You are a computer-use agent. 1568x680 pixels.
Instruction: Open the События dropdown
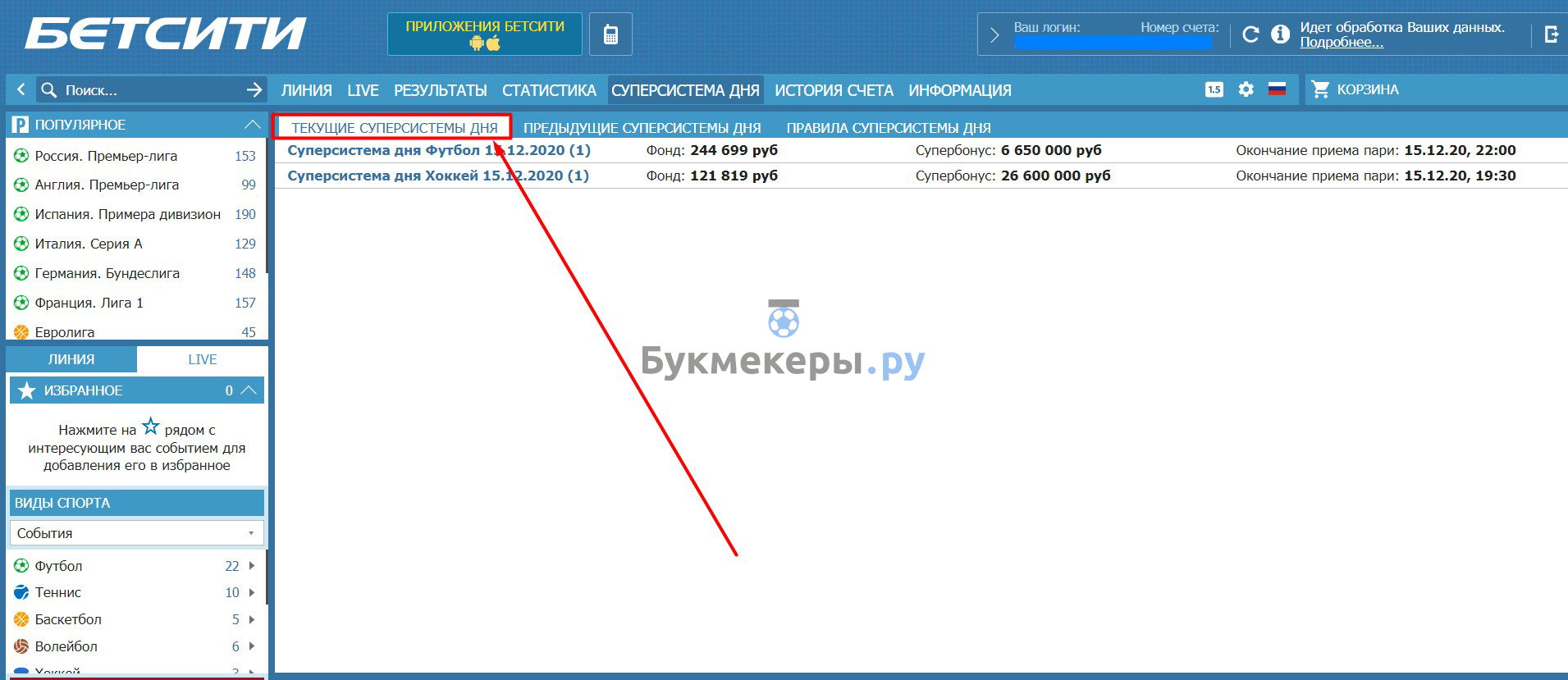tap(137, 533)
